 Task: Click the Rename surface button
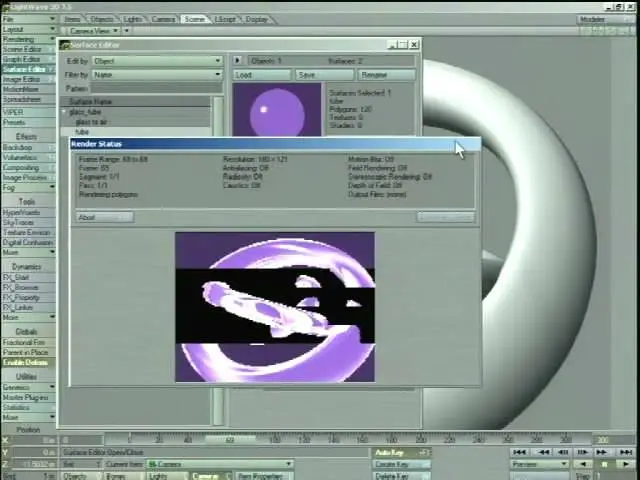coord(387,75)
